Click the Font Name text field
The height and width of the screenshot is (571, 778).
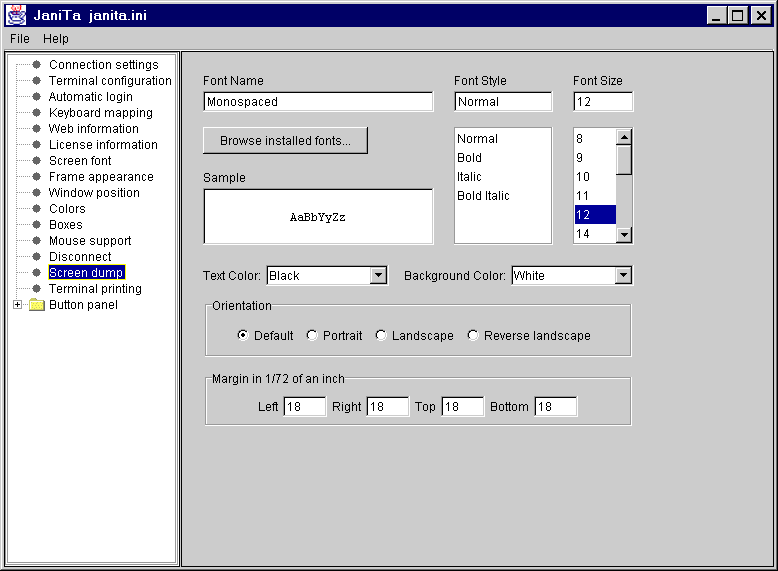(318, 102)
